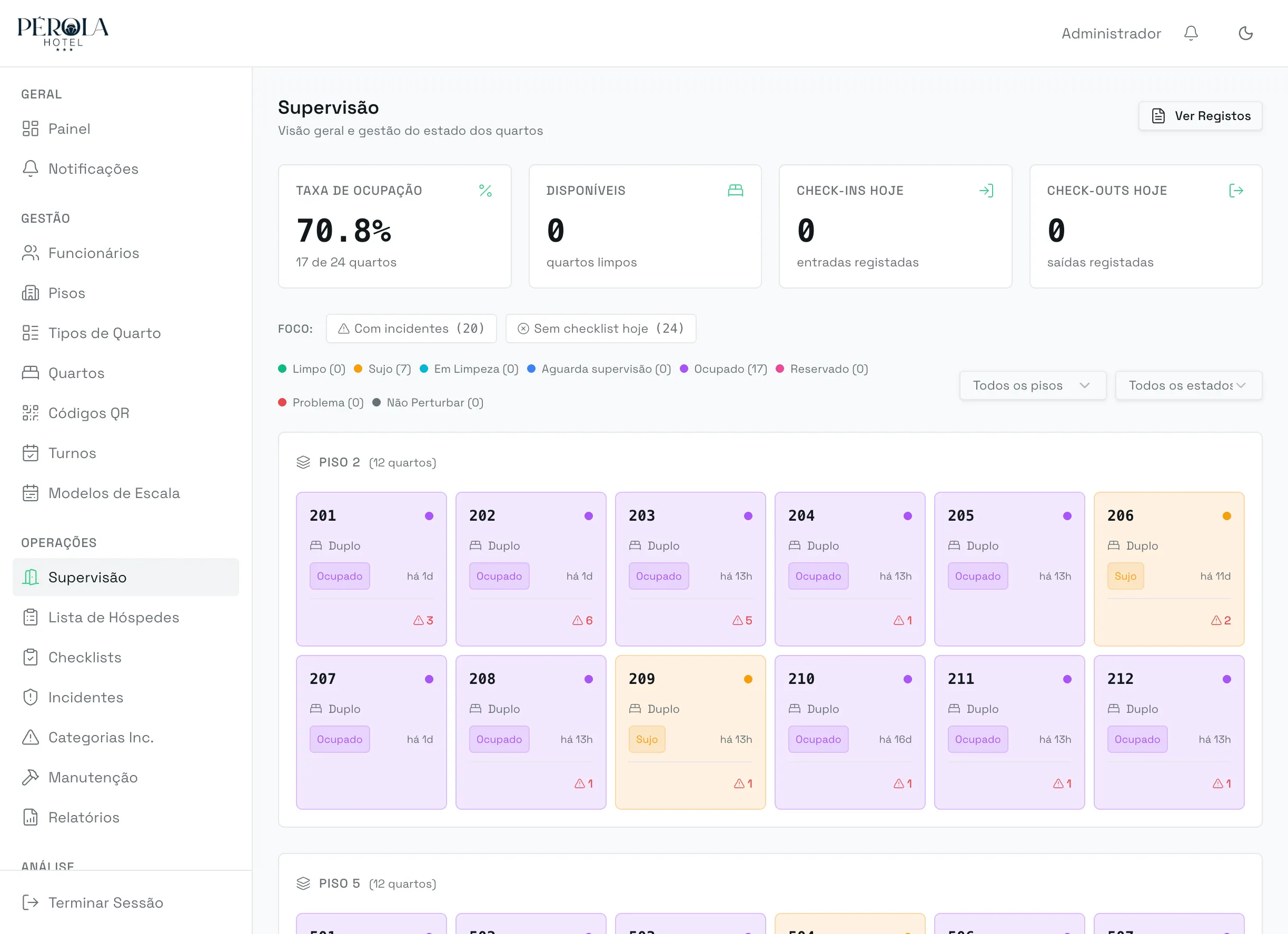
Task: Click the Relatórios chart icon
Action: [x=30, y=818]
